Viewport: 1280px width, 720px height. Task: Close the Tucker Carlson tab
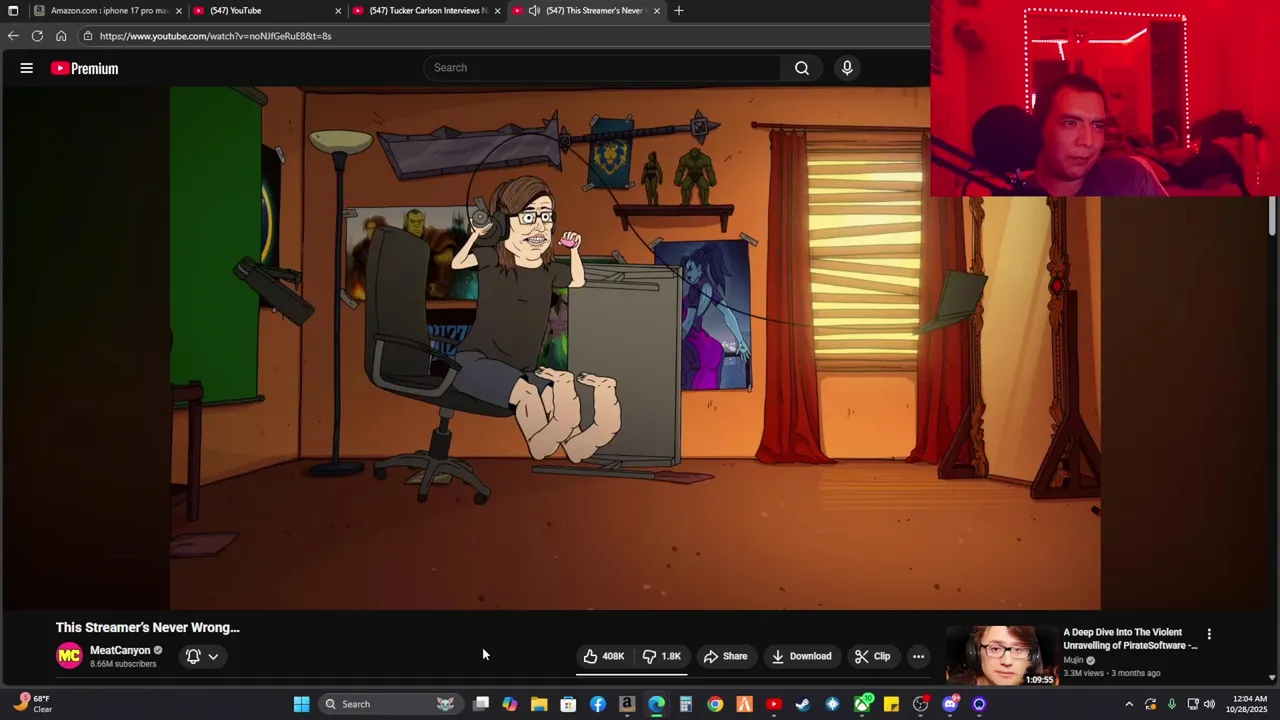point(497,11)
